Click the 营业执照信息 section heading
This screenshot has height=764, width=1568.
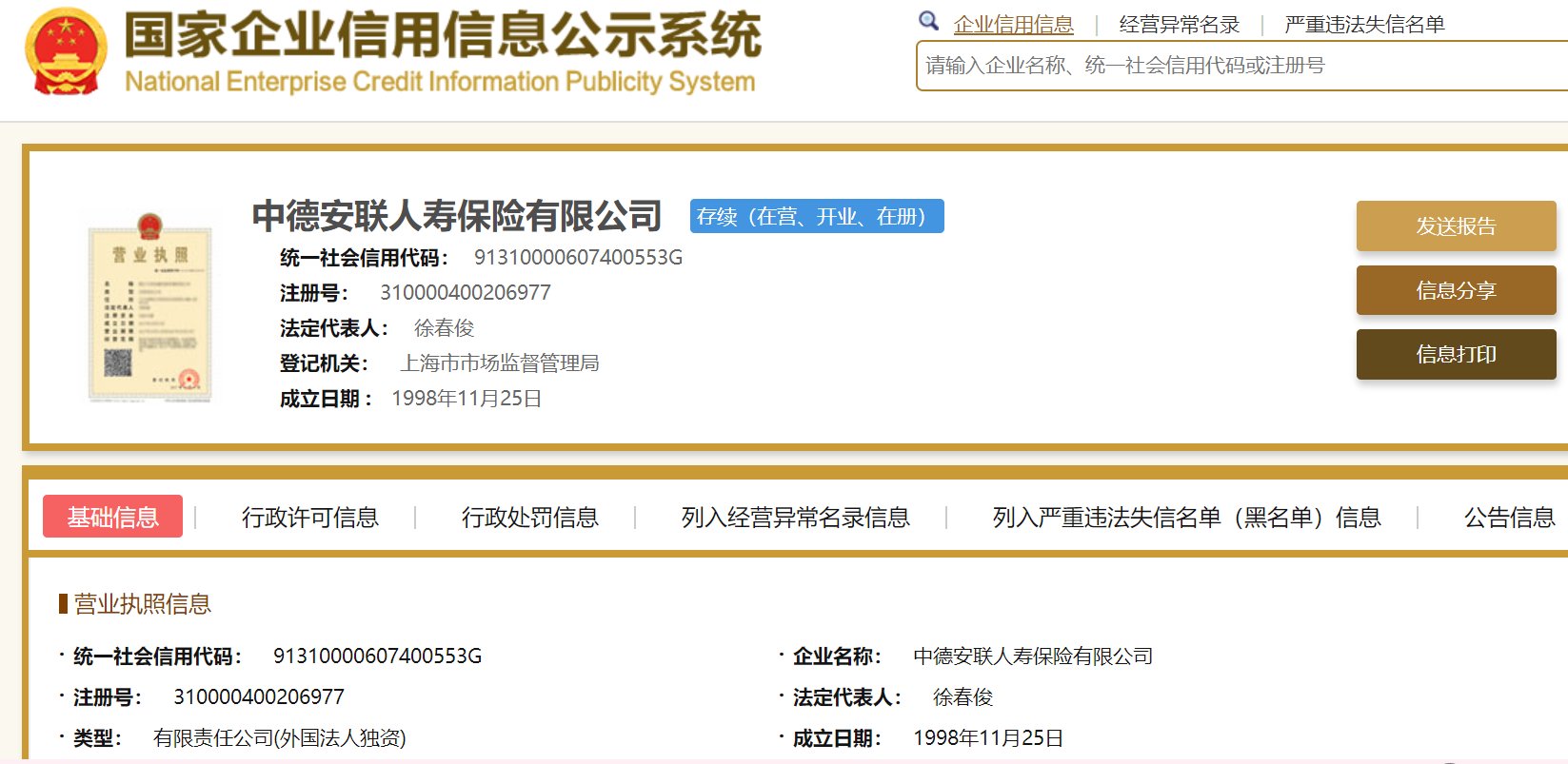click(x=142, y=604)
